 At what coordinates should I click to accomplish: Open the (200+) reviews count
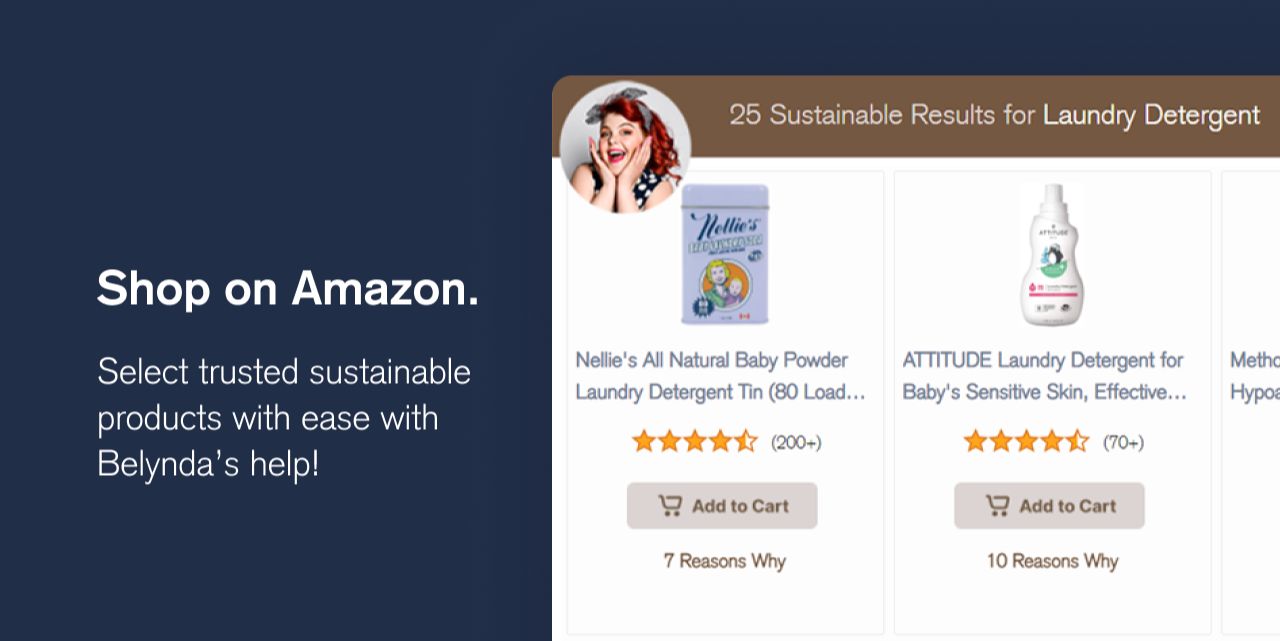coord(796,442)
